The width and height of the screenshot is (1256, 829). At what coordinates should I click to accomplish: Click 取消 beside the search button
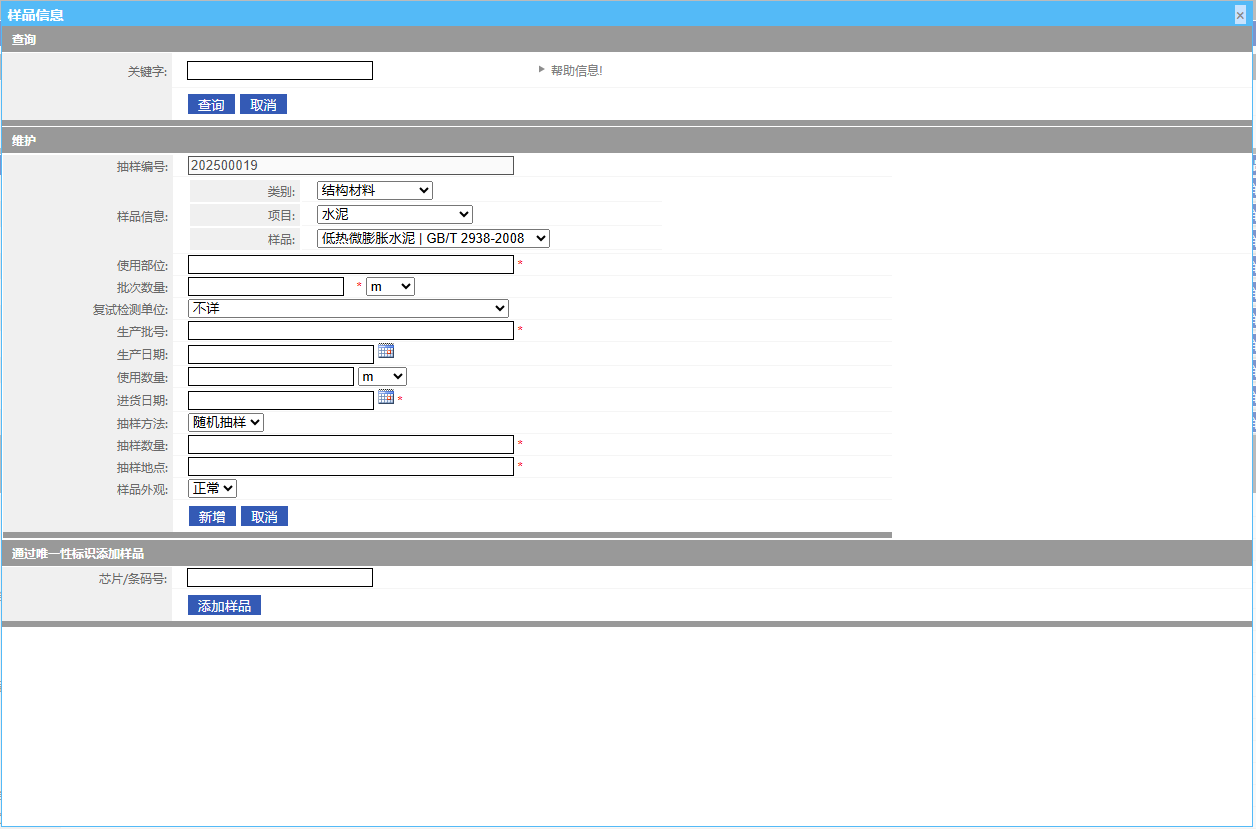(x=263, y=105)
